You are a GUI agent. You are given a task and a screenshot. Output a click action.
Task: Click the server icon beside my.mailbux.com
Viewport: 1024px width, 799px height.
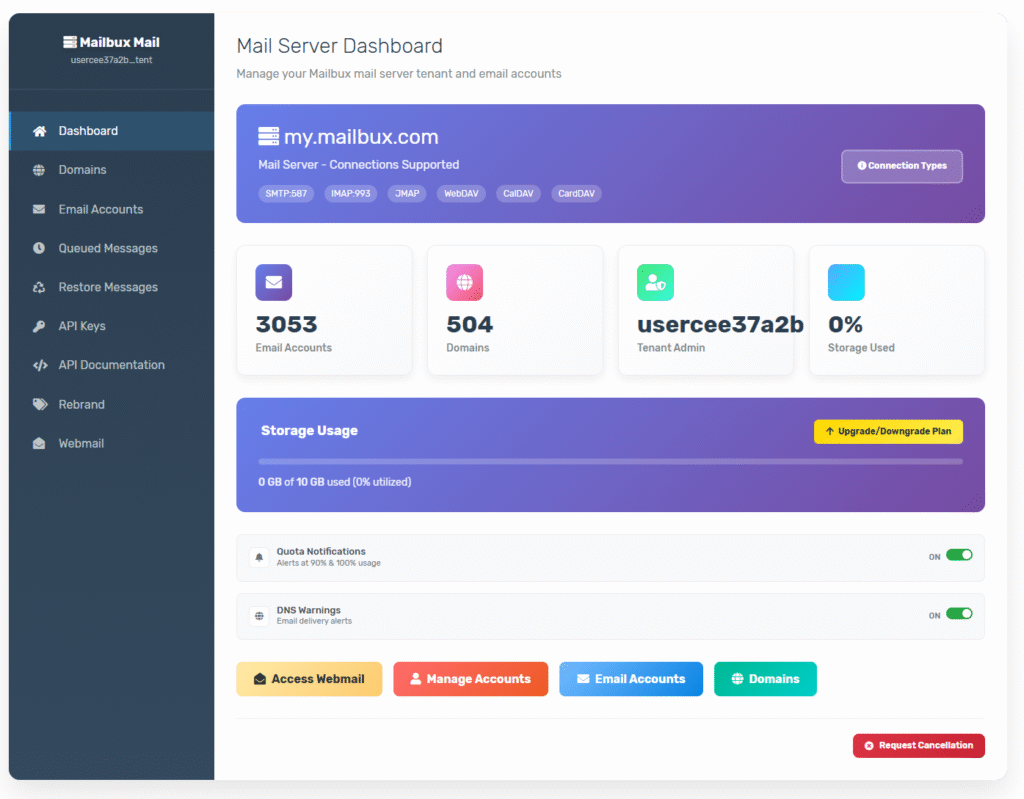tap(268, 137)
